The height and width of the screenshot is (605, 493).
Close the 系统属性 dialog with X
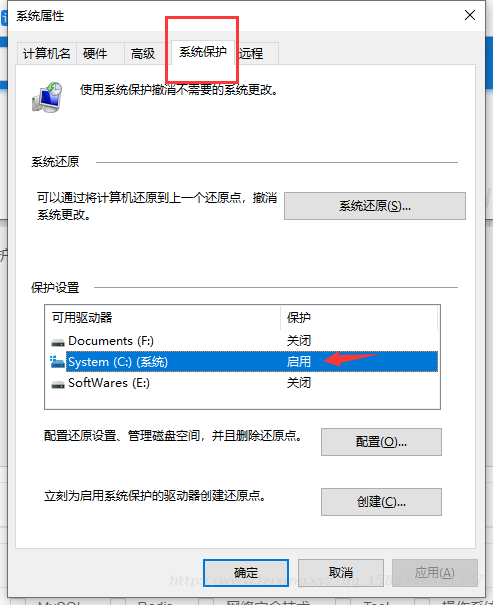[469, 15]
